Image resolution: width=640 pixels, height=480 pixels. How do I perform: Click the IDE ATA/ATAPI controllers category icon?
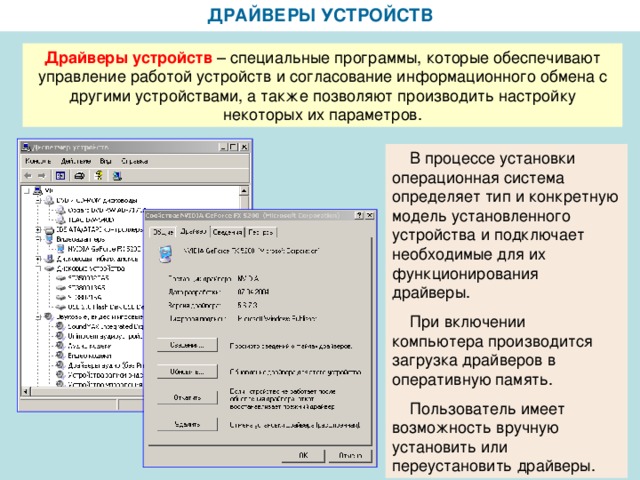pyautogui.click(x=49, y=229)
